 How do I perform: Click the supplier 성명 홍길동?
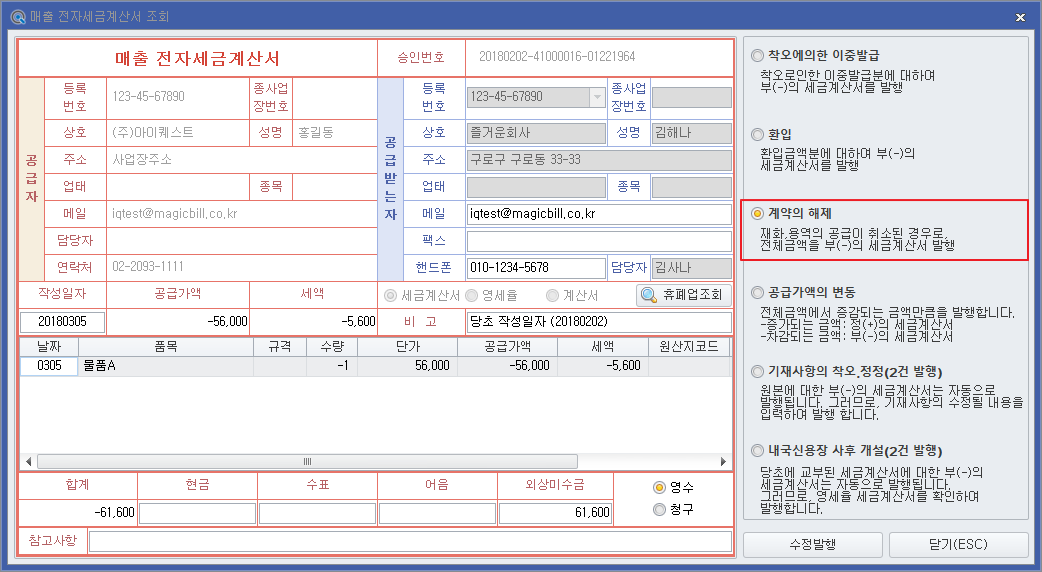[x=316, y=133]
